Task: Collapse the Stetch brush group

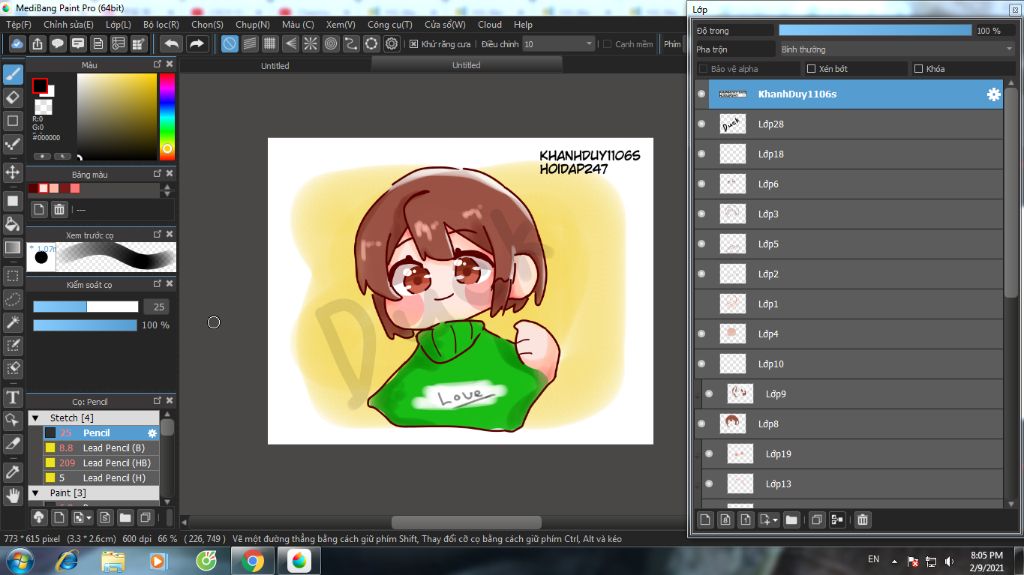Action: click(x=36, y=418)
